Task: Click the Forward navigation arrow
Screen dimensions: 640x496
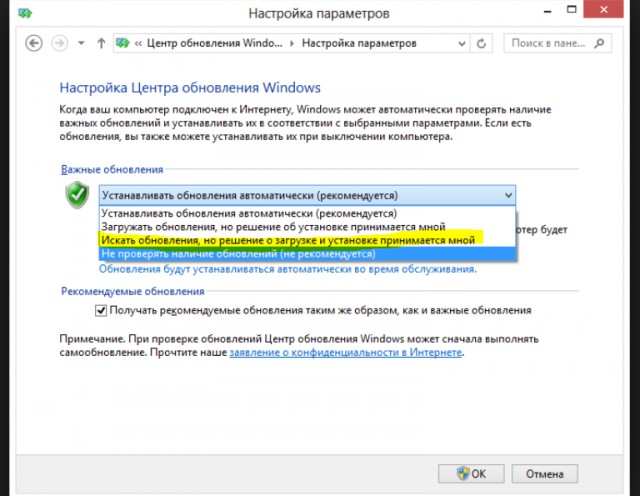Action: (x=59, y=43)
